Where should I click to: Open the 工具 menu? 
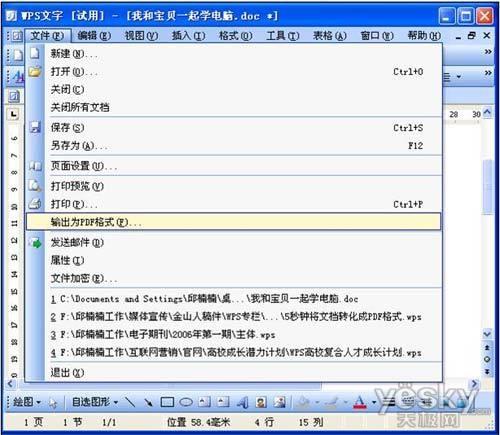click(283, 35)
